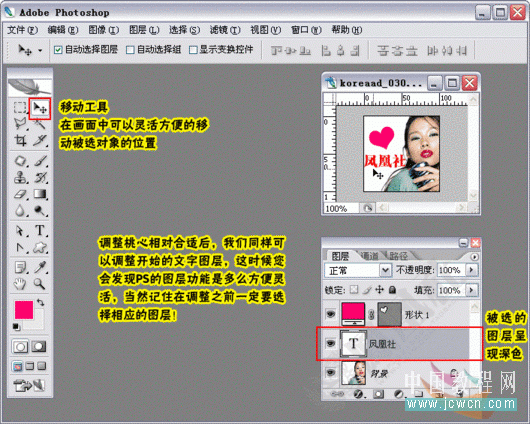The height and width of the screenshot is (424, 530).
Task: Open the 文件(F) menu
Action: (22, 30)
